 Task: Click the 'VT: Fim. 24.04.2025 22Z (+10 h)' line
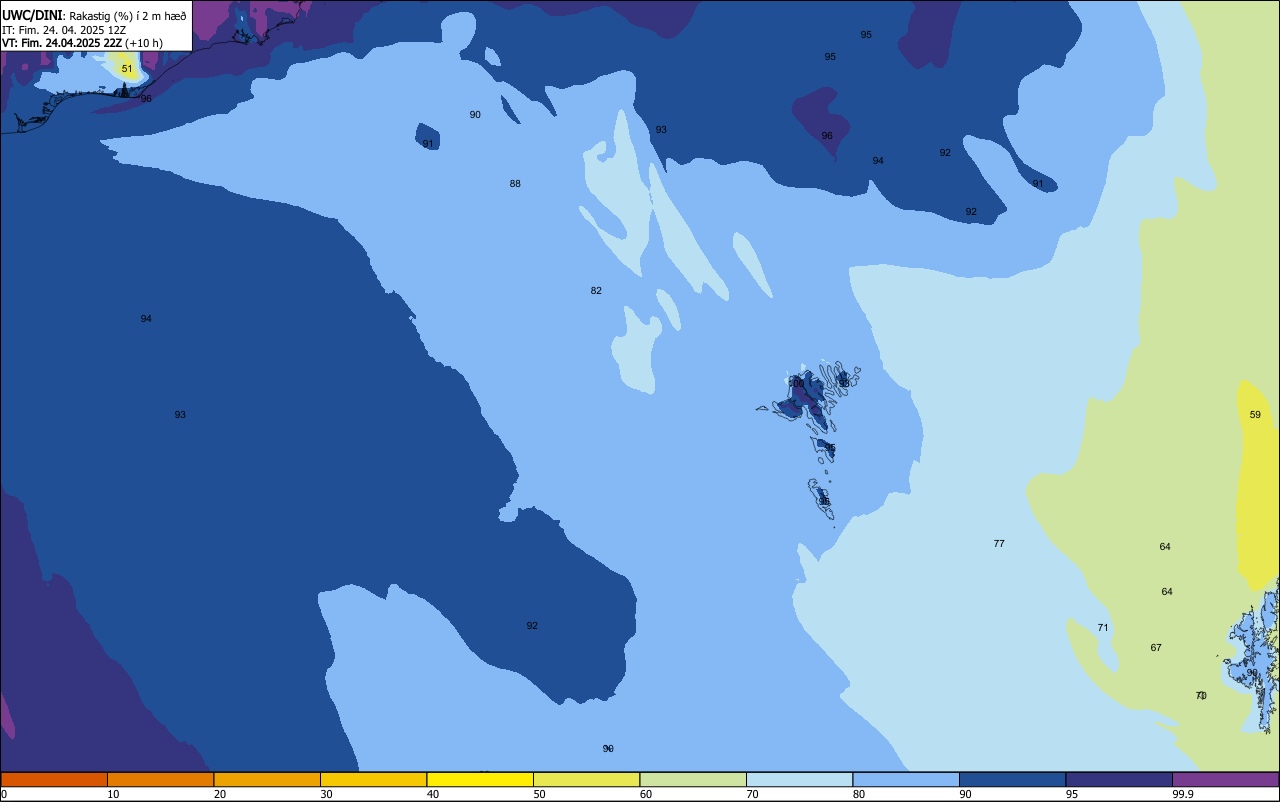(82, 43)
